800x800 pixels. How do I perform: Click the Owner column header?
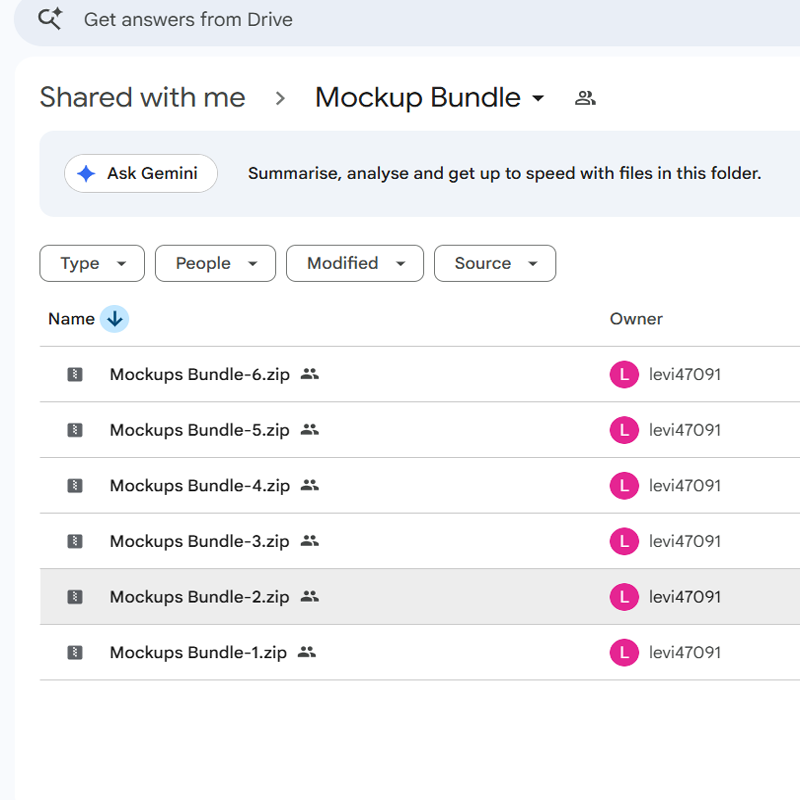(636, 319)
